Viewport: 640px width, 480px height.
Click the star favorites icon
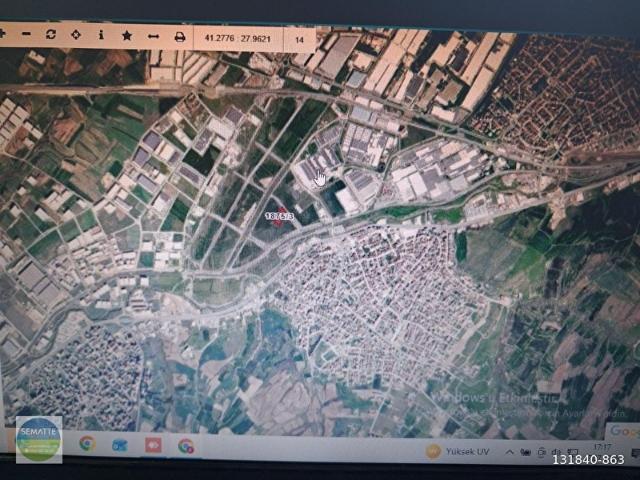(x=127, y=36)
